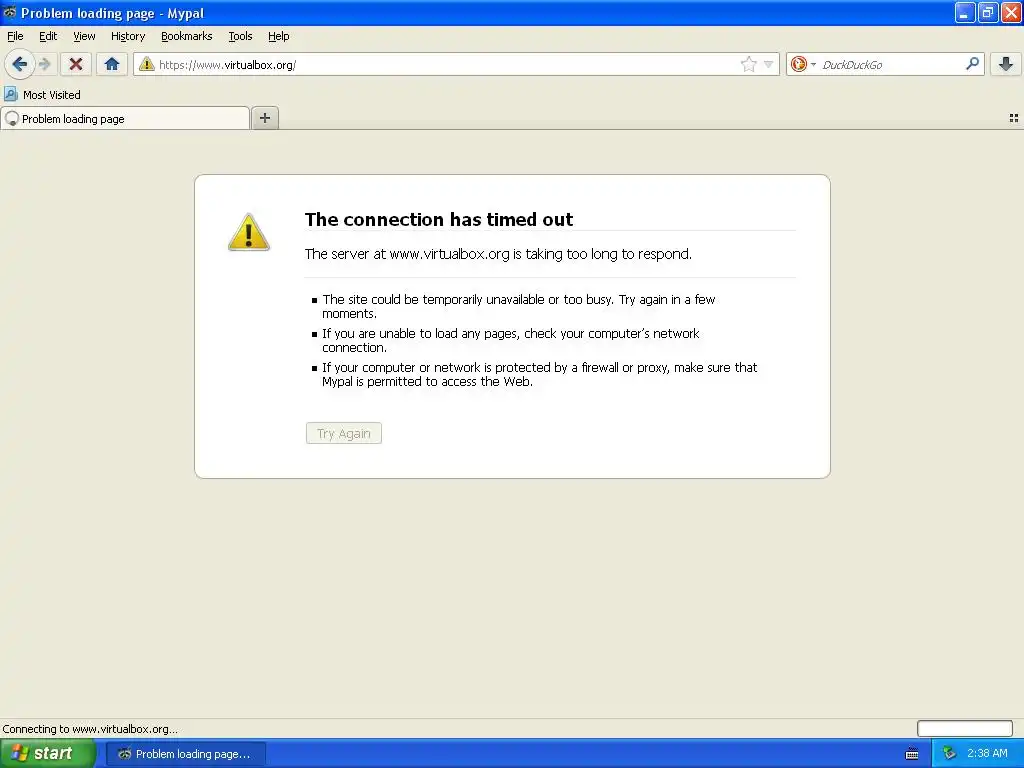Click the 'Connecting to www.virtualbox.org...' status text

pos(90,729)
